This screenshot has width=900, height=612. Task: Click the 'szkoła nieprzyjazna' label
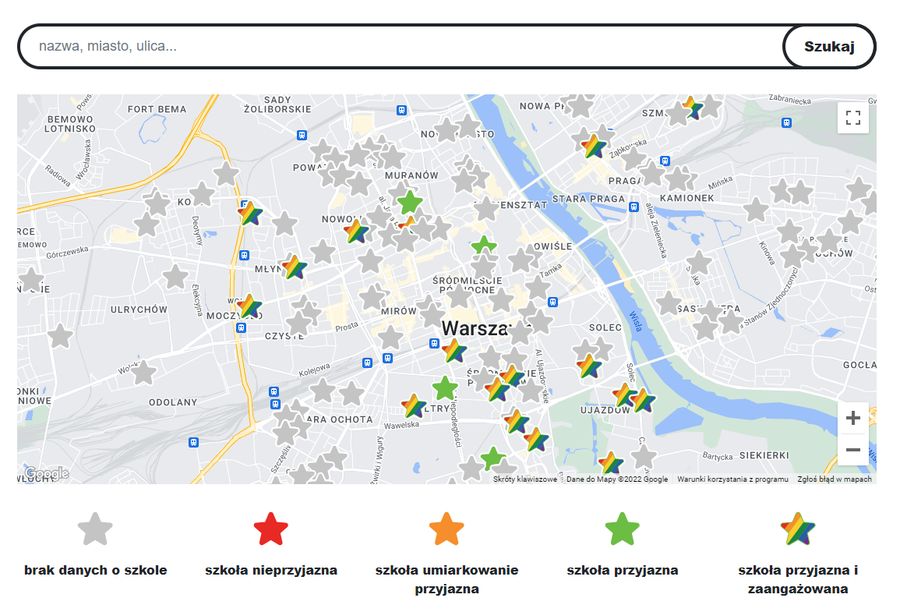coord(271,570)
